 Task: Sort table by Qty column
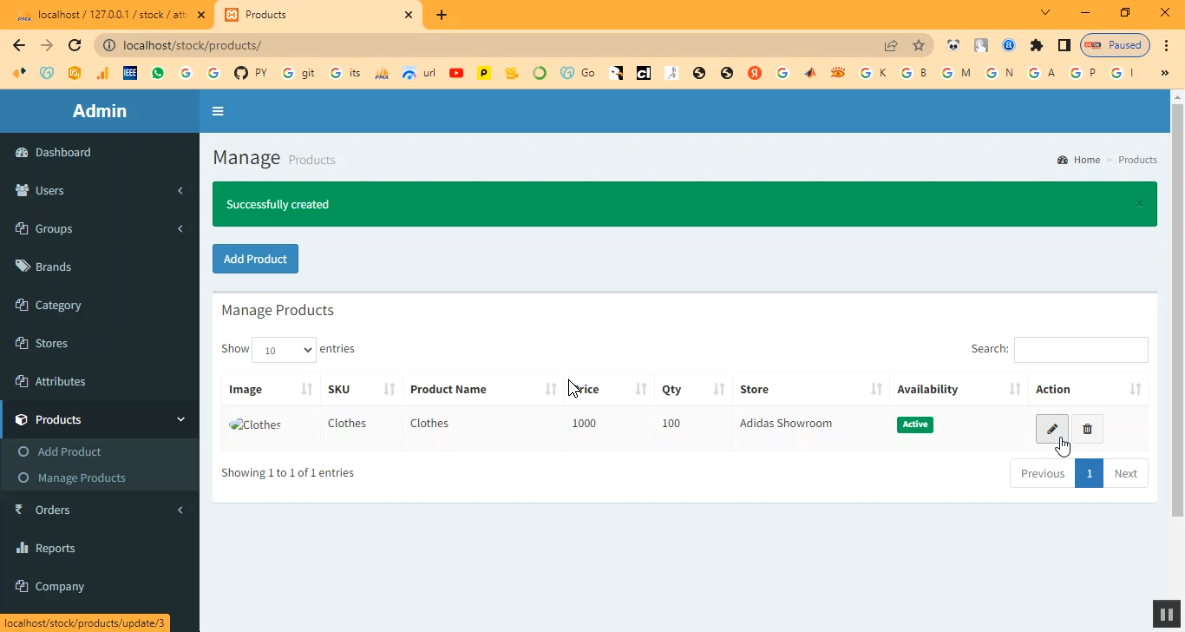coord(692,389)
